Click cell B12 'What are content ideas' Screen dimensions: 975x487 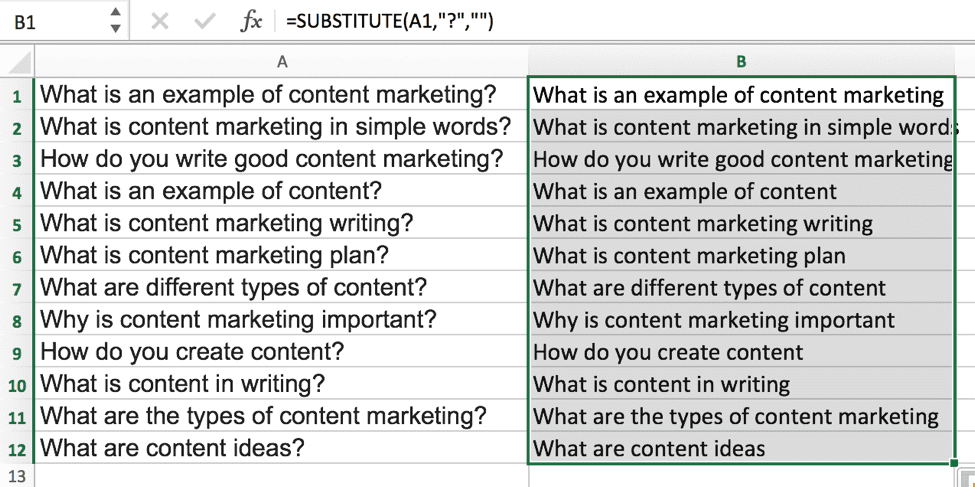[741, 448]
